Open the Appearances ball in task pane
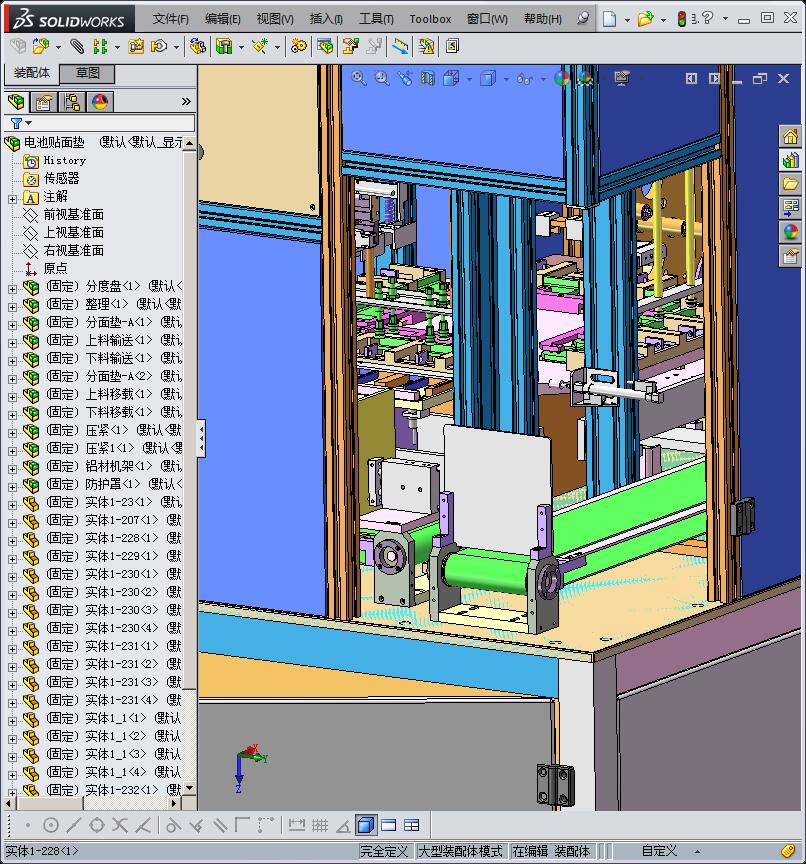The height and width of the screenshot is (864, 806). pos(790,232)
